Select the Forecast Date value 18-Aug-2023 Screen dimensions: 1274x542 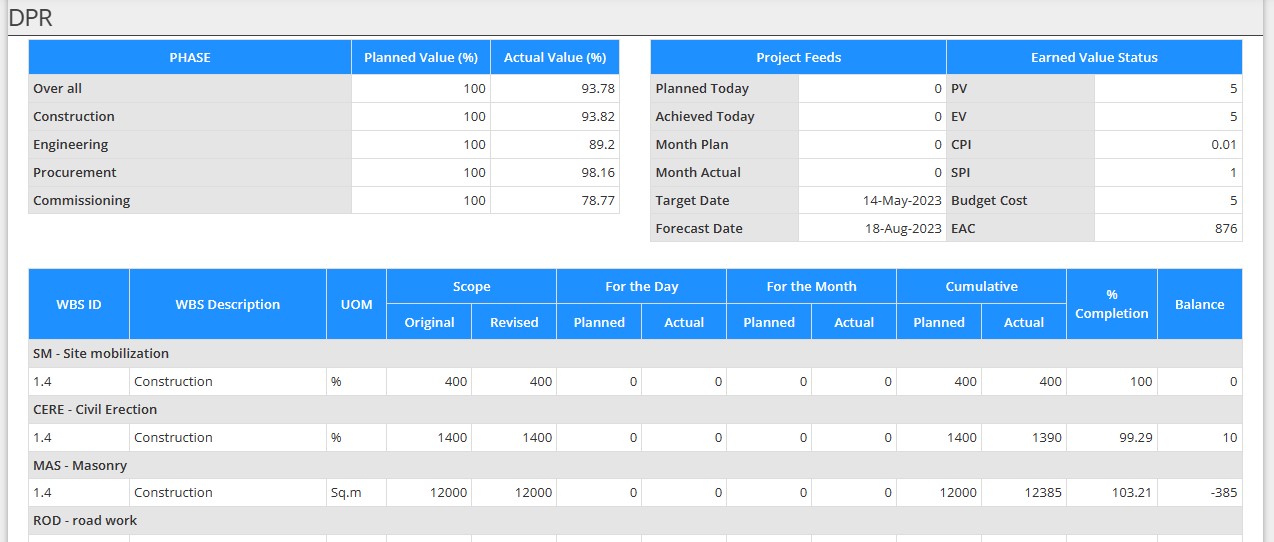pos(902,229)
